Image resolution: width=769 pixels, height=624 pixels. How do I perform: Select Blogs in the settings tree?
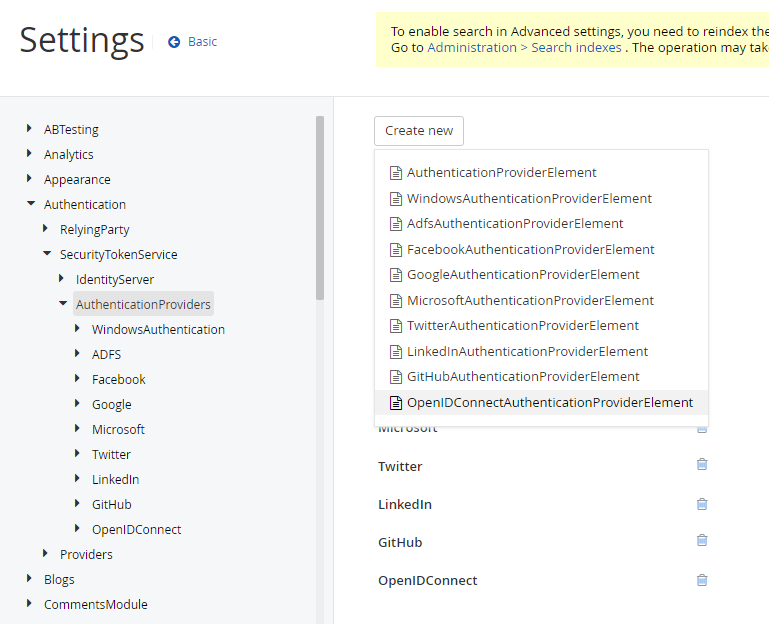coord(59,579)
